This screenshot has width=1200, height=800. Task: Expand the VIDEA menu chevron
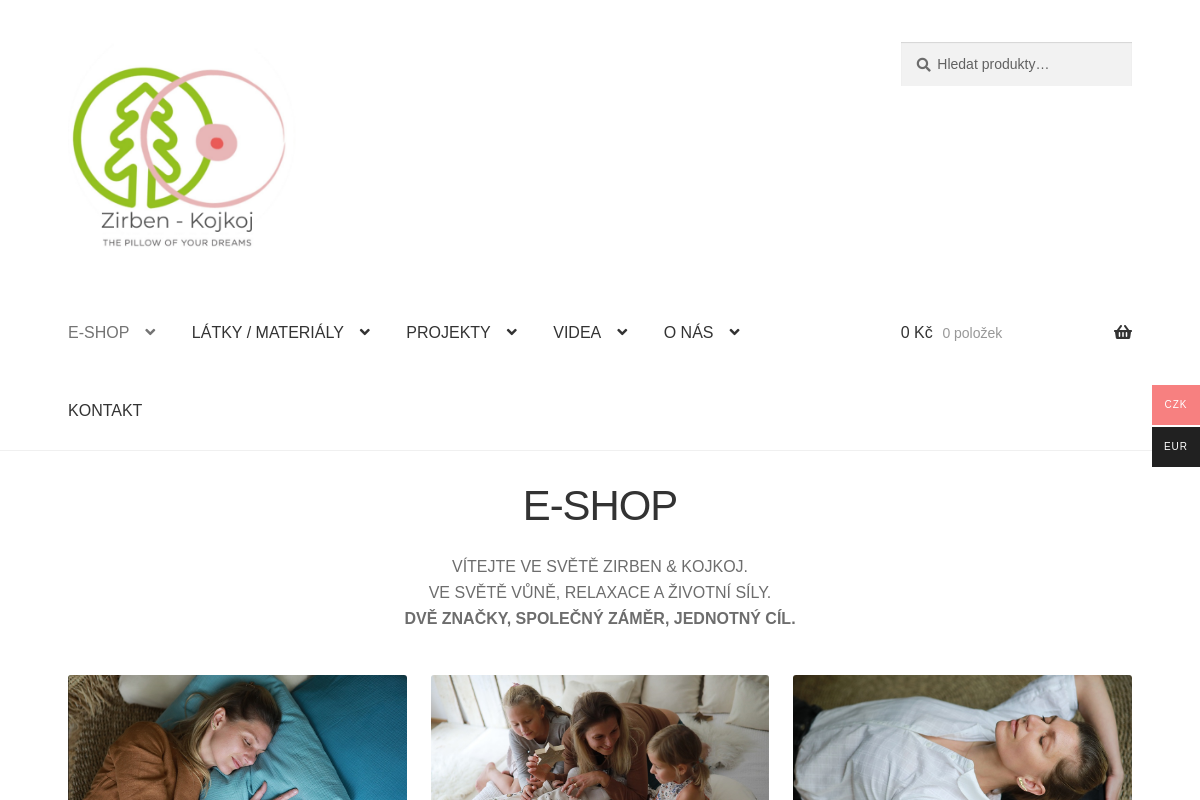[x=622, y=333]
